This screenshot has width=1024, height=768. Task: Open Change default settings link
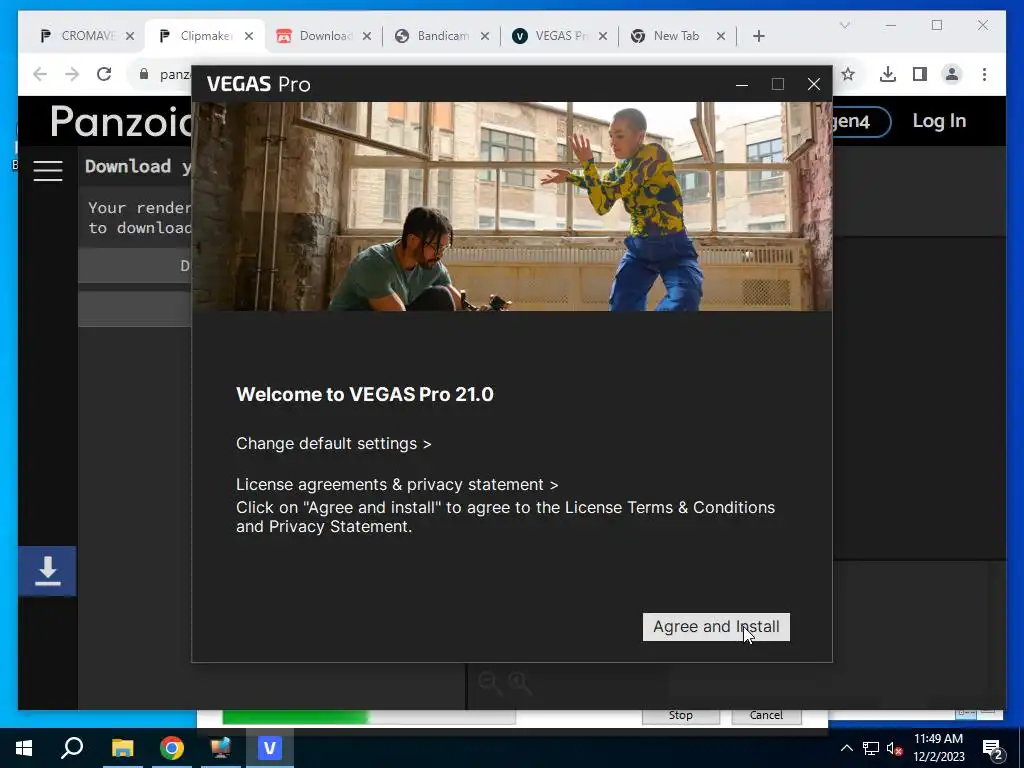coord(333,444)
